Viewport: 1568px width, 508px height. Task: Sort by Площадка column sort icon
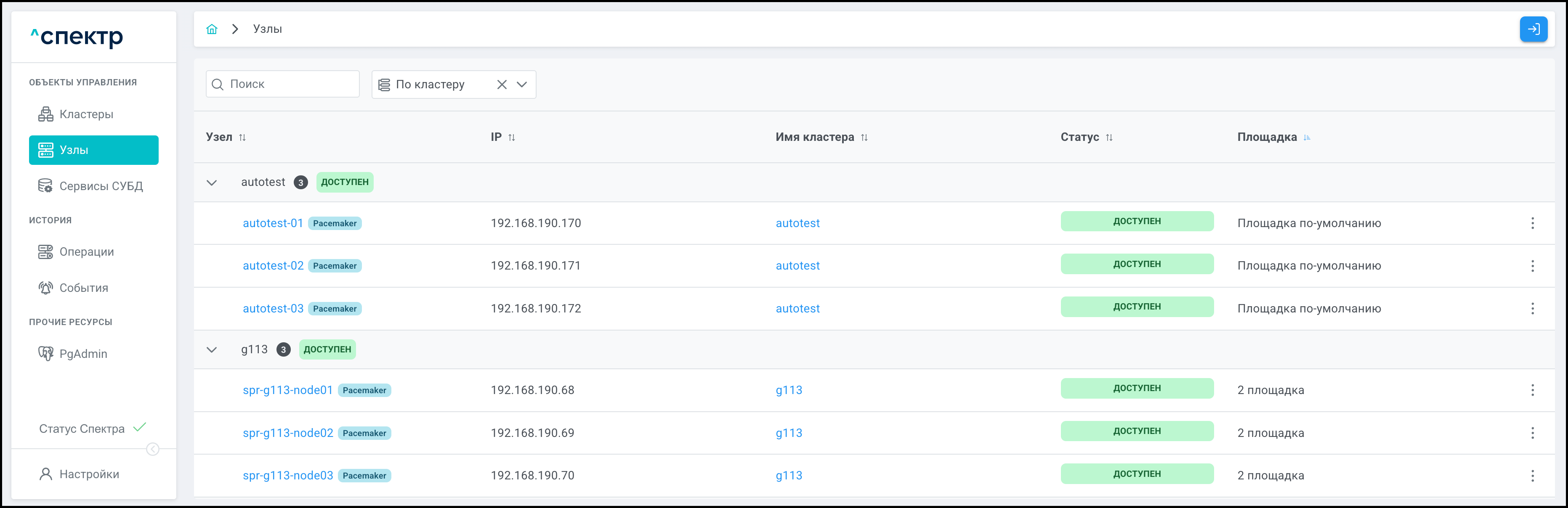click(1307, 138)
